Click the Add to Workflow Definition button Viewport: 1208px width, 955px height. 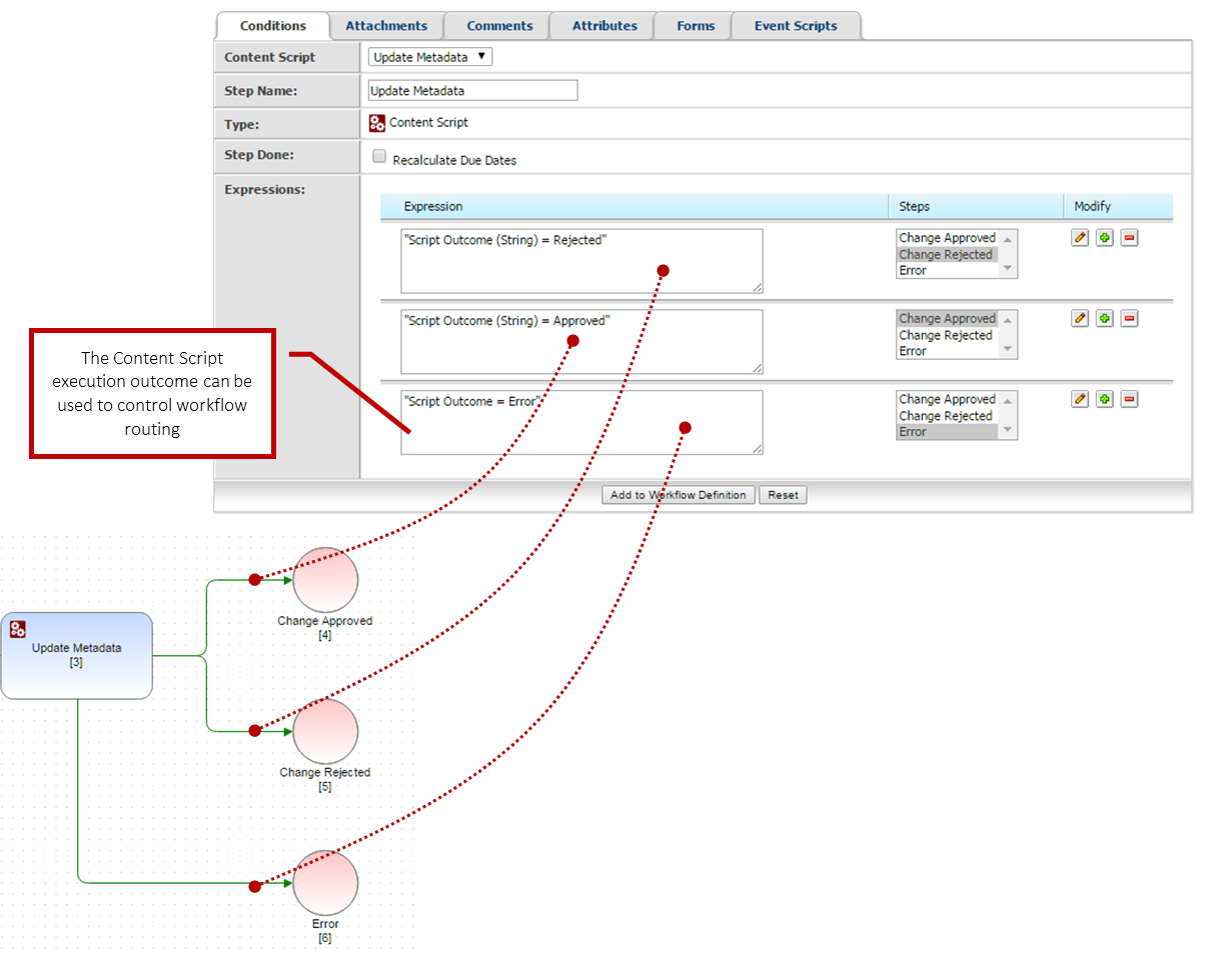678,495
